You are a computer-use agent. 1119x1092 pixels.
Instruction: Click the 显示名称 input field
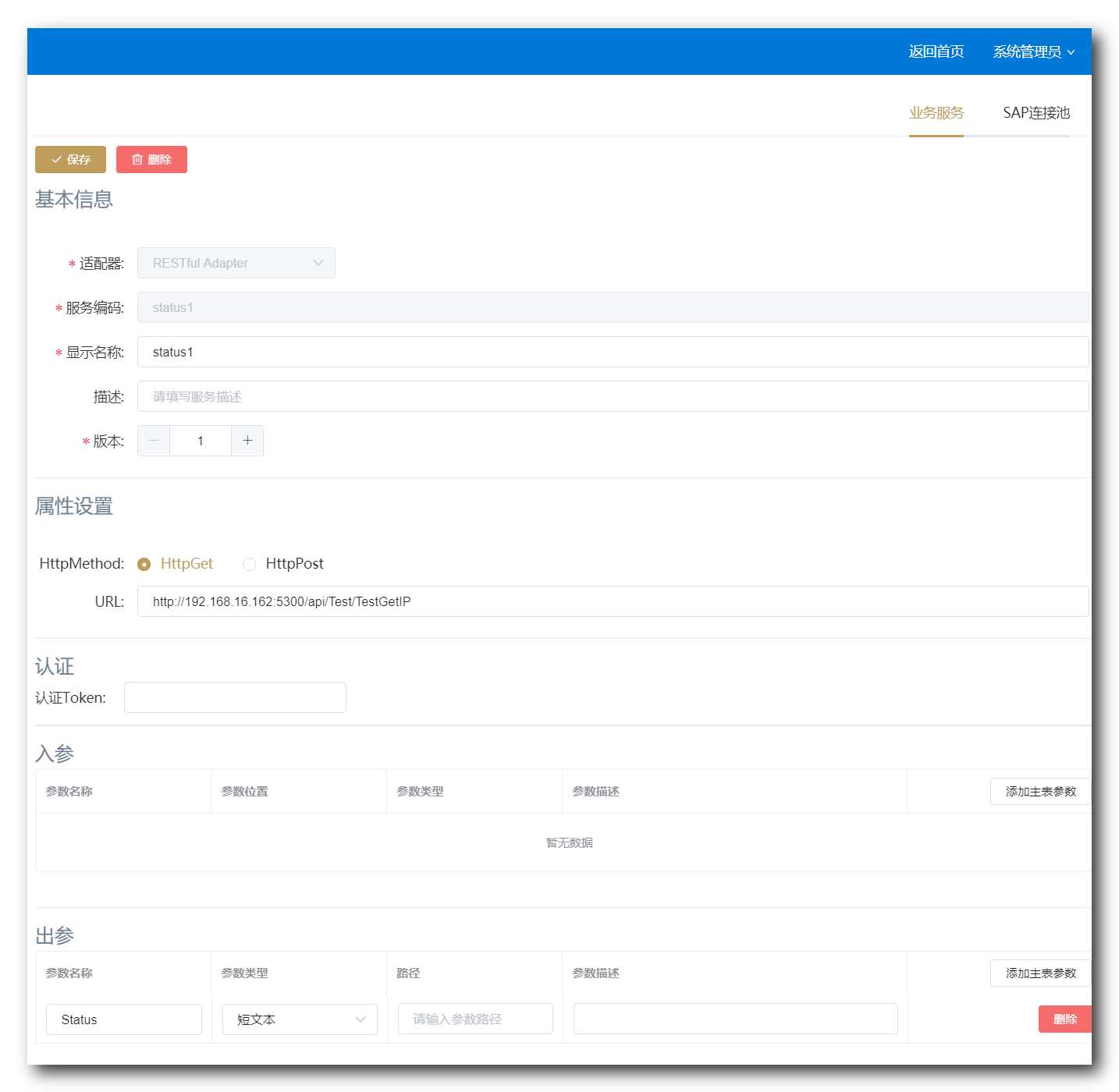point(613,352)
